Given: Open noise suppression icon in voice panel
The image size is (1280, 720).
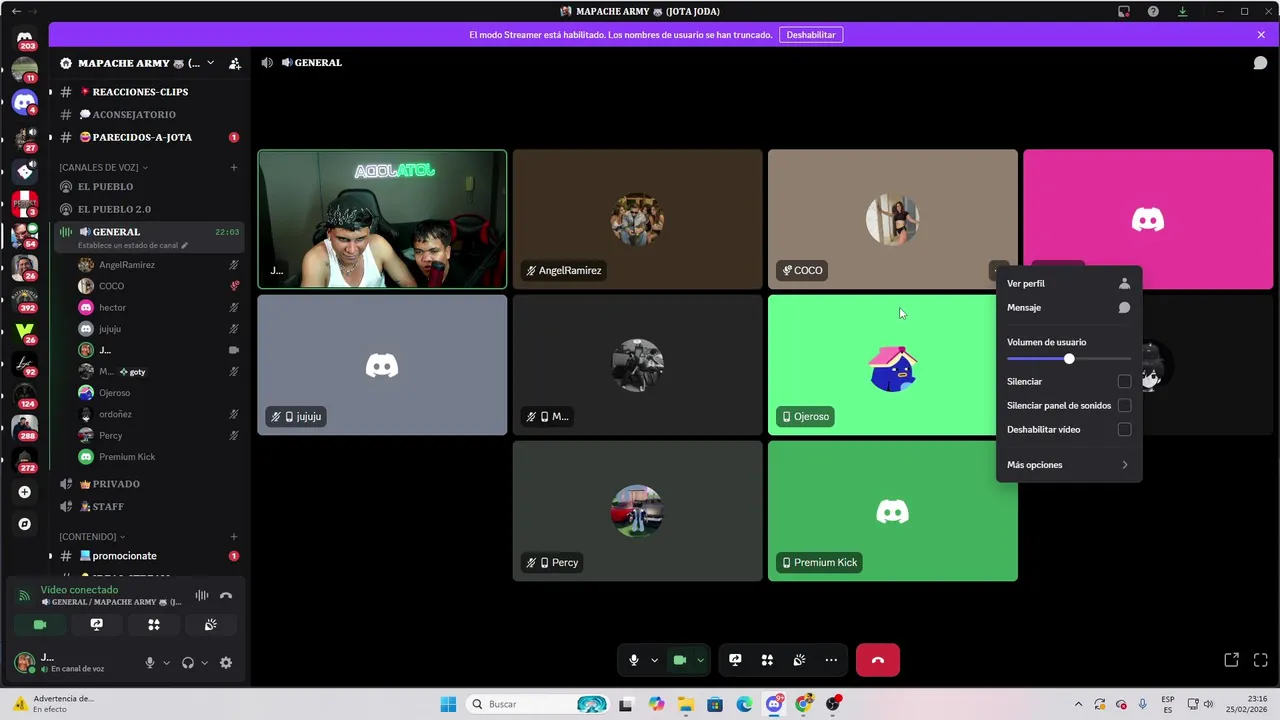Looking at the screenshot, I should tap(202, 595).
